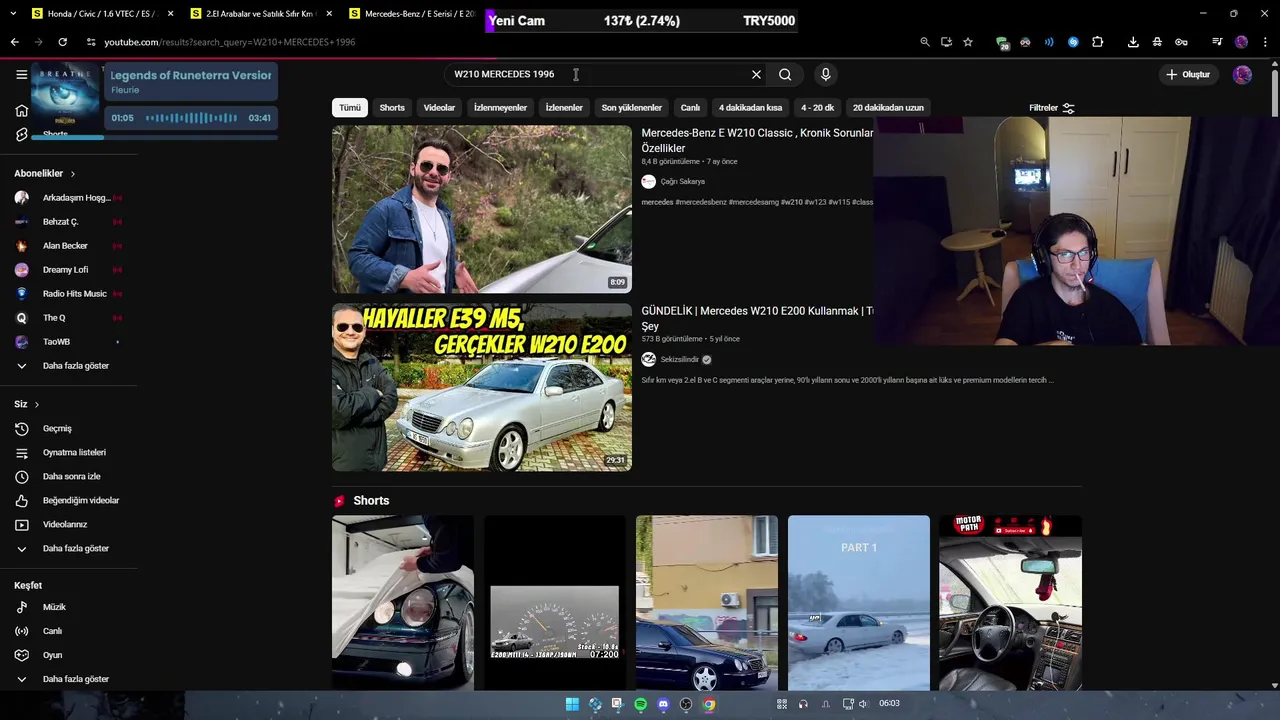Open Müzik in the Keşfet section
The width and height of the screenshot is (1280, 720).
[54, 607]
